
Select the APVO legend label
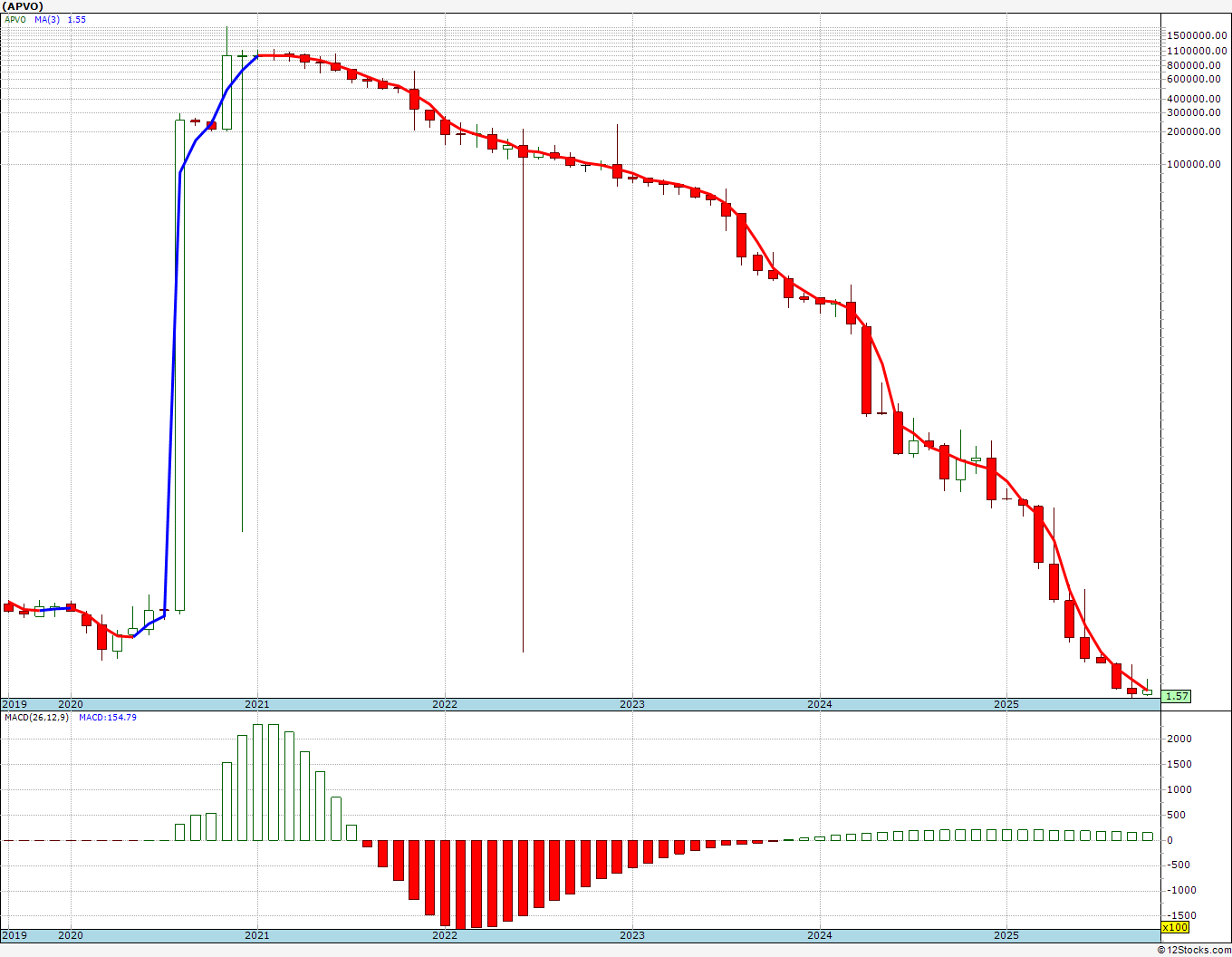[x=14, y=19]
